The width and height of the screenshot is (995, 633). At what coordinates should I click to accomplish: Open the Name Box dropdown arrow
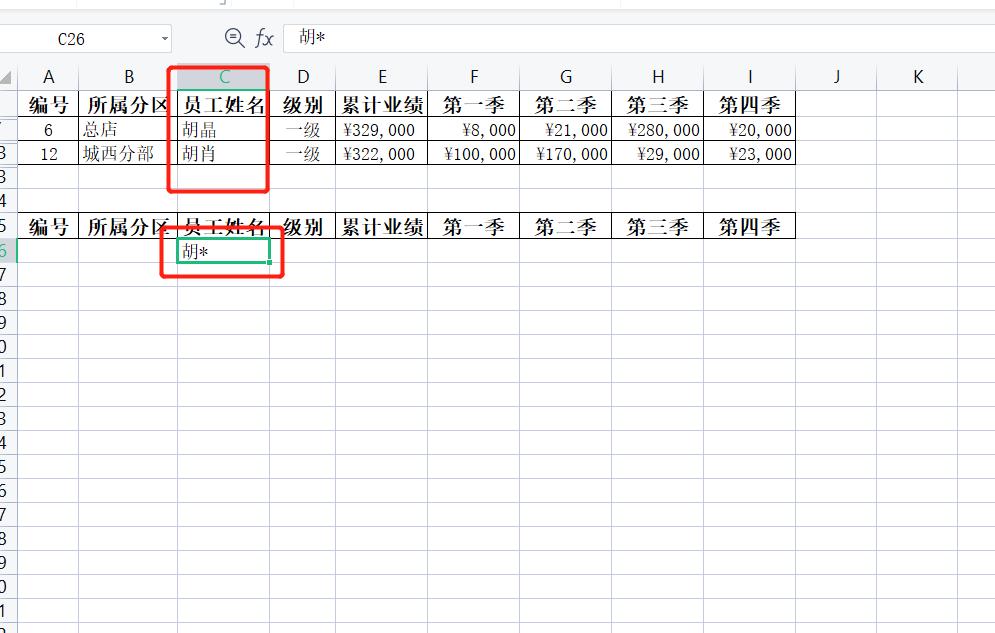pos(166,38)
